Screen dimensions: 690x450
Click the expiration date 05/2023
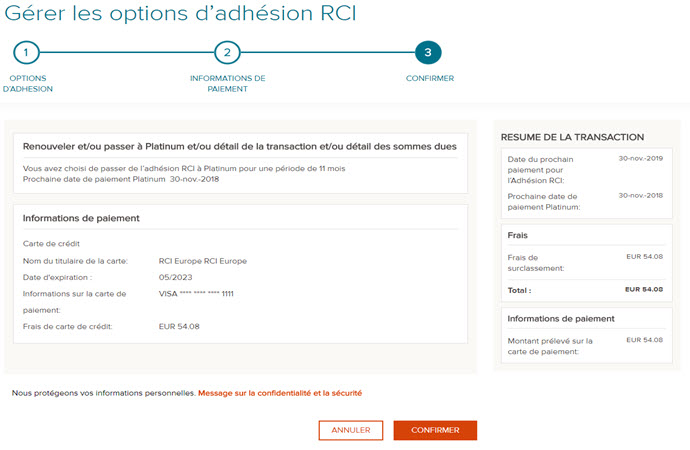pos(175,277)
